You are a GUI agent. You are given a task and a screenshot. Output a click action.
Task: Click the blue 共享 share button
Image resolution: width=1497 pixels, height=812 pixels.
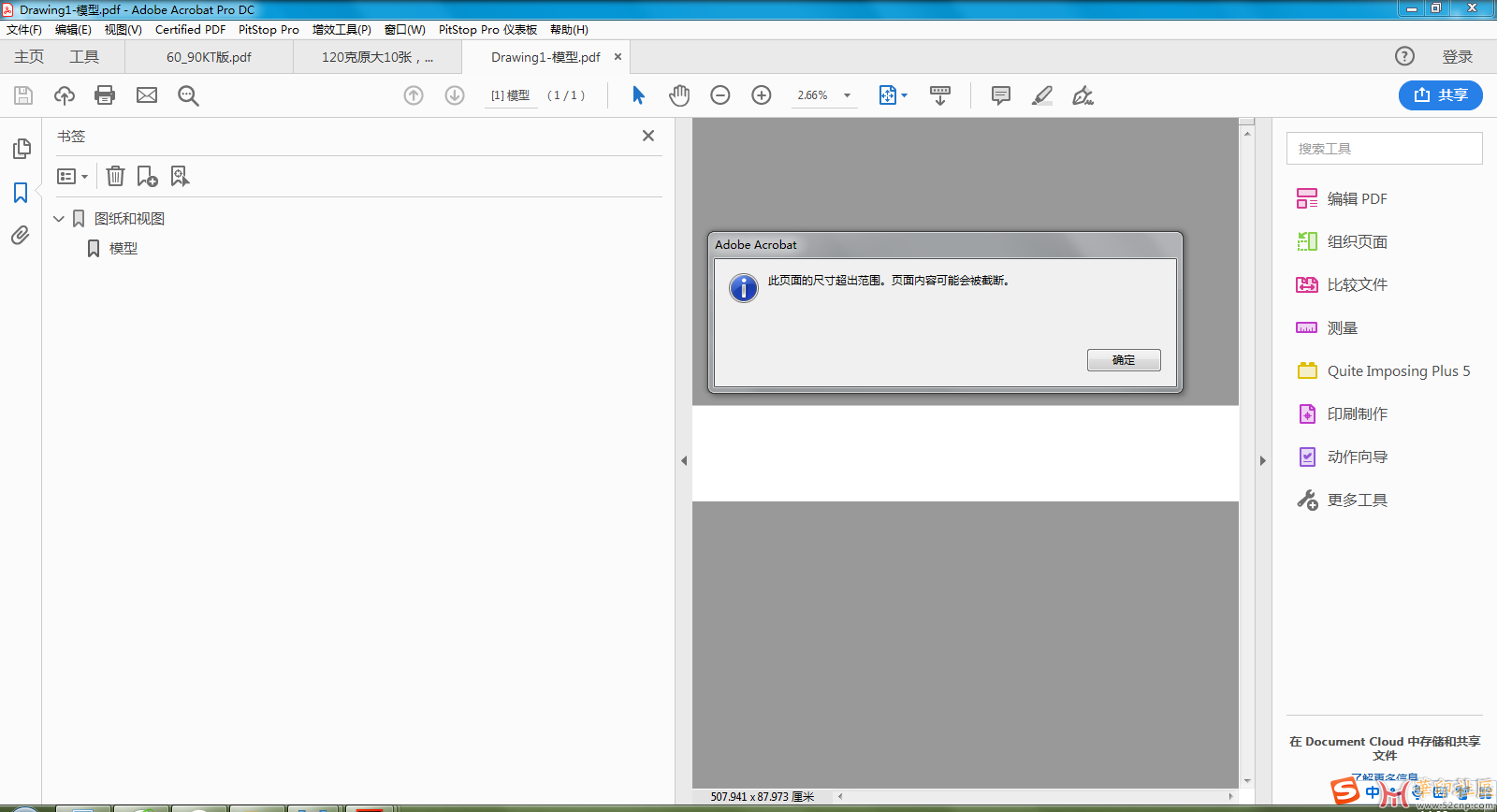point(1440,95)
